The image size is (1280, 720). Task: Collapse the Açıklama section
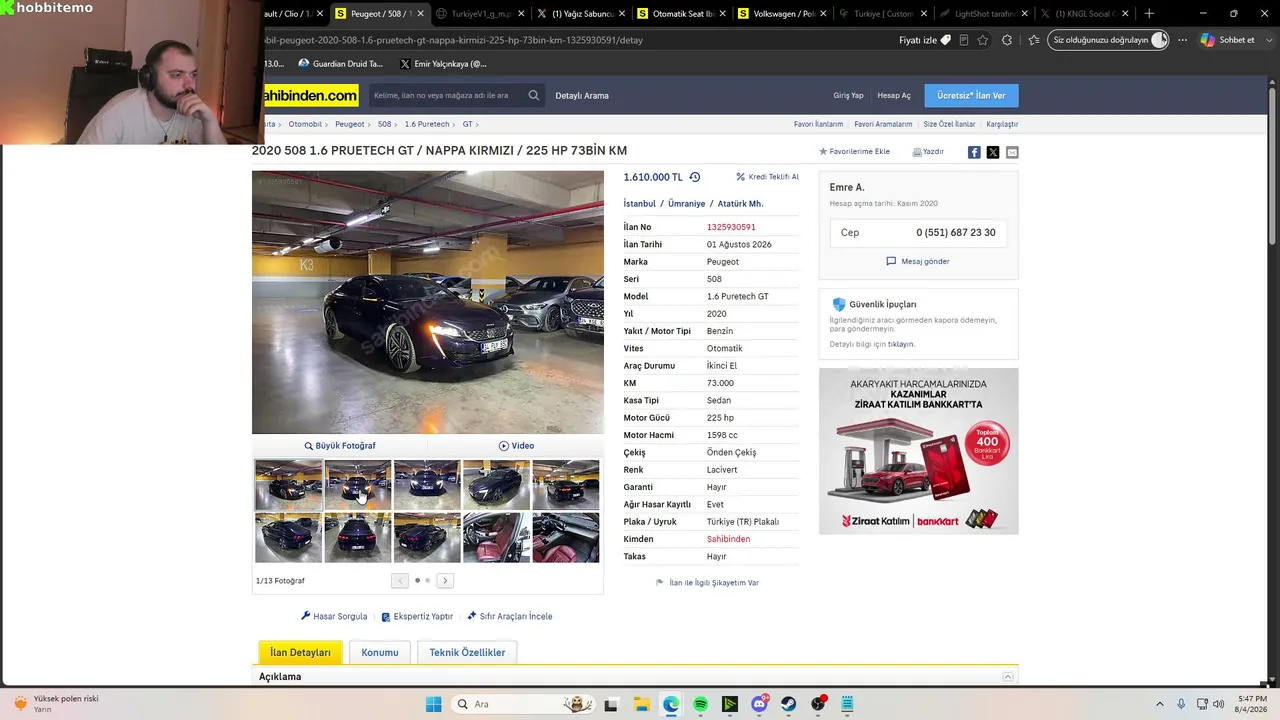click(1008, 677)
